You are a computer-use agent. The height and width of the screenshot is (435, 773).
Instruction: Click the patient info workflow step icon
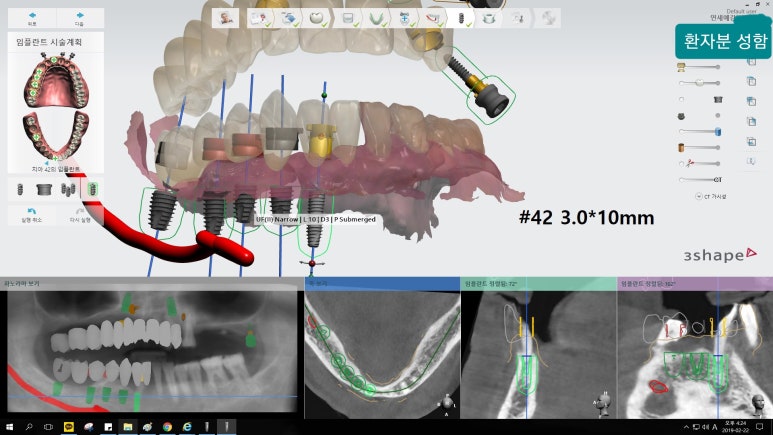pyautogui.click(x=228, y=18)
